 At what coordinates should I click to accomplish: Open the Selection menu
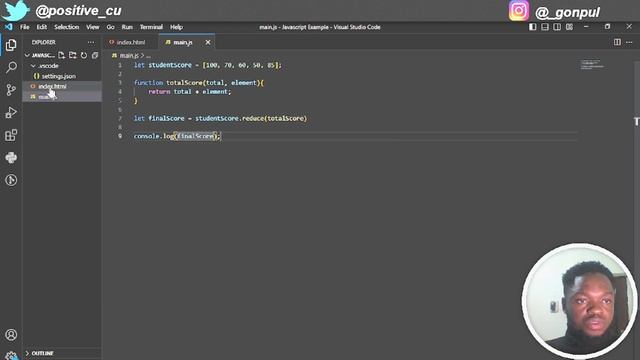tap(67, 27)
